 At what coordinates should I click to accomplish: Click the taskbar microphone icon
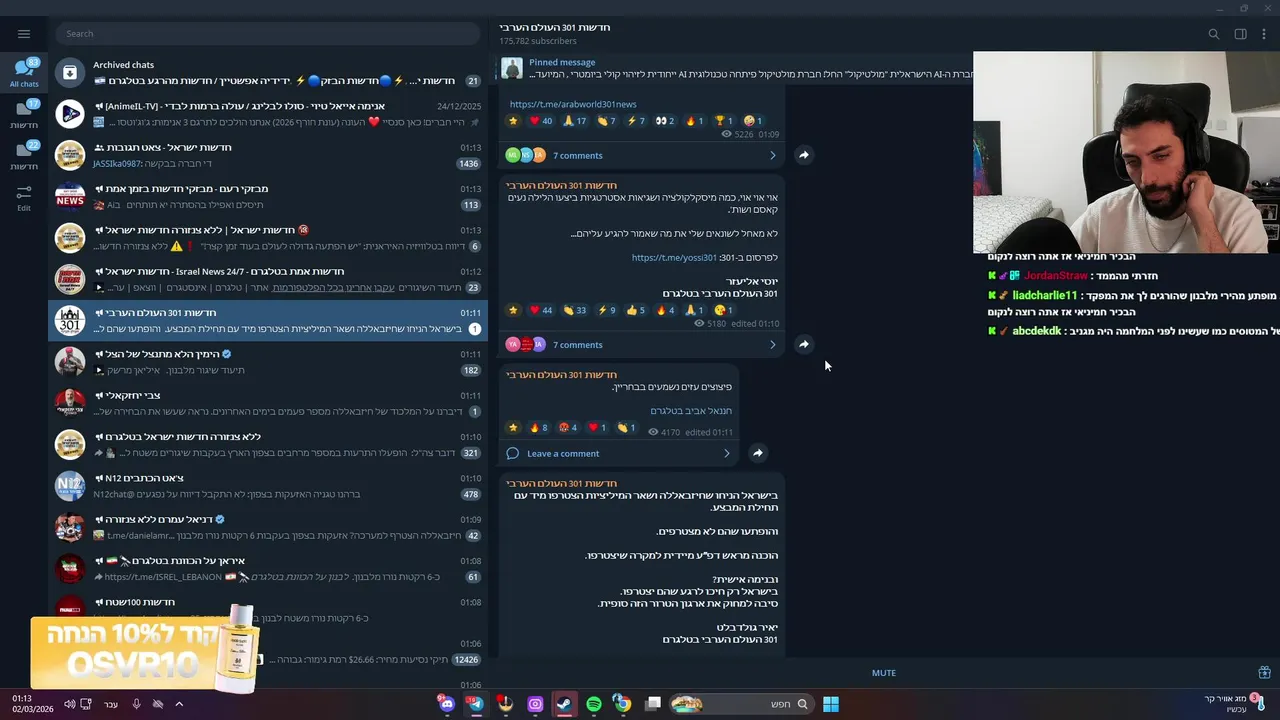(136, 704)
